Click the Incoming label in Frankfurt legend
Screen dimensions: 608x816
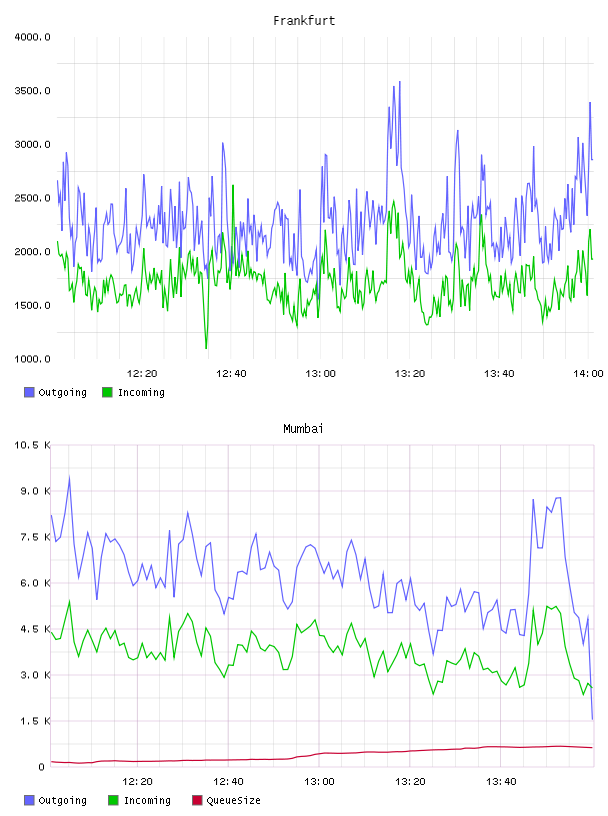(x=141, y=392)
